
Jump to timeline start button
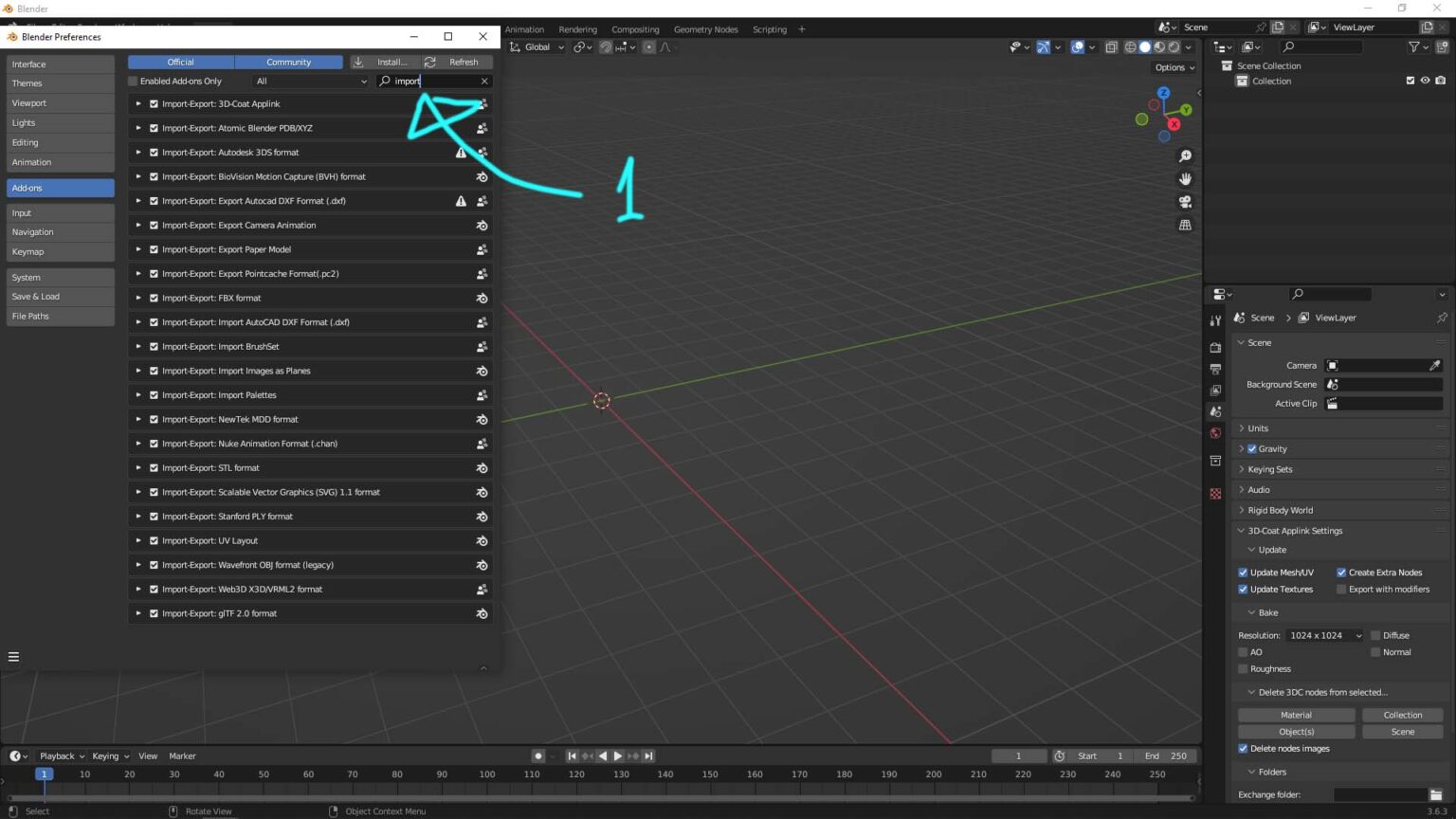pyautogui.click(x=572, y=755)
